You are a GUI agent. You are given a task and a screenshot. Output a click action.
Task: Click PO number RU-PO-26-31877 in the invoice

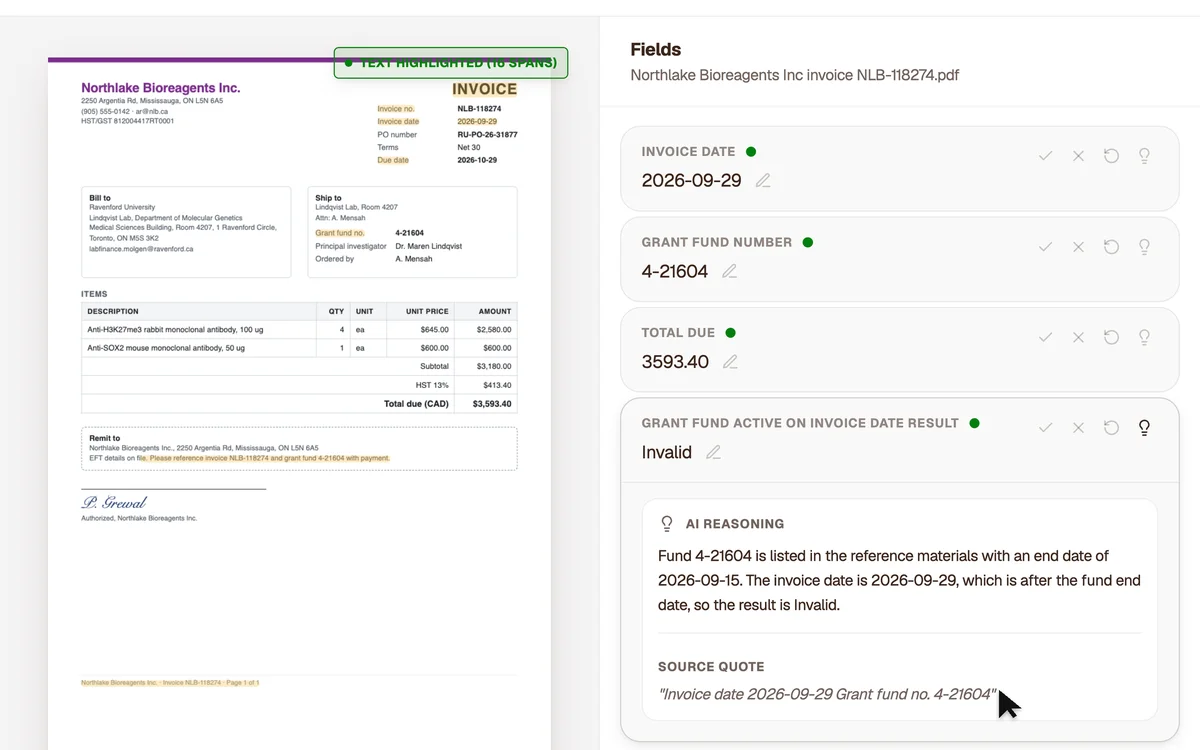tap(487, 134)
